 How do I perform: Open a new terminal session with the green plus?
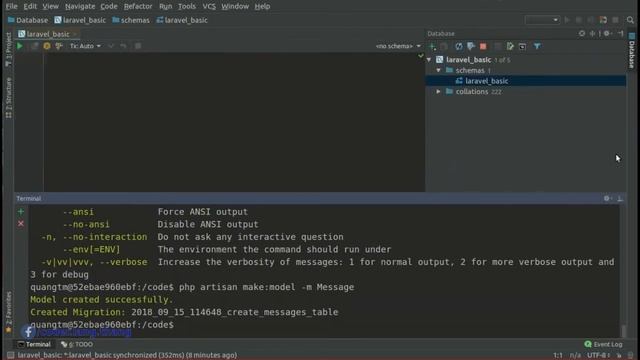point(21,212)
